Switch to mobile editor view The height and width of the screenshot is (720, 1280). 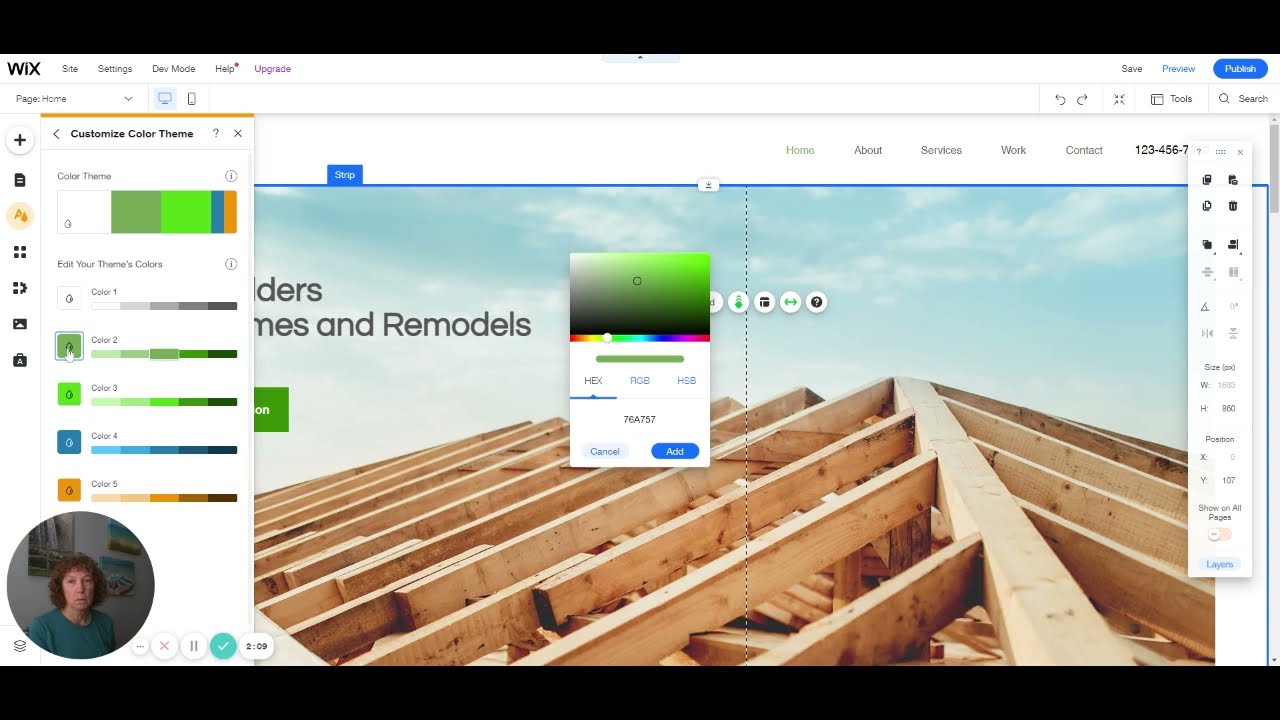192,99
